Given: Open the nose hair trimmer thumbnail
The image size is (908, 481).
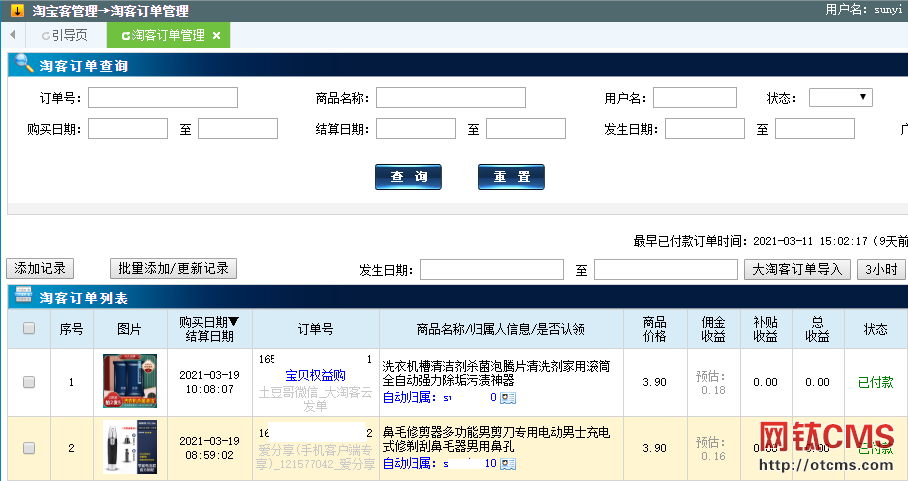Looking at the screenshot, I should click(130, 447).
